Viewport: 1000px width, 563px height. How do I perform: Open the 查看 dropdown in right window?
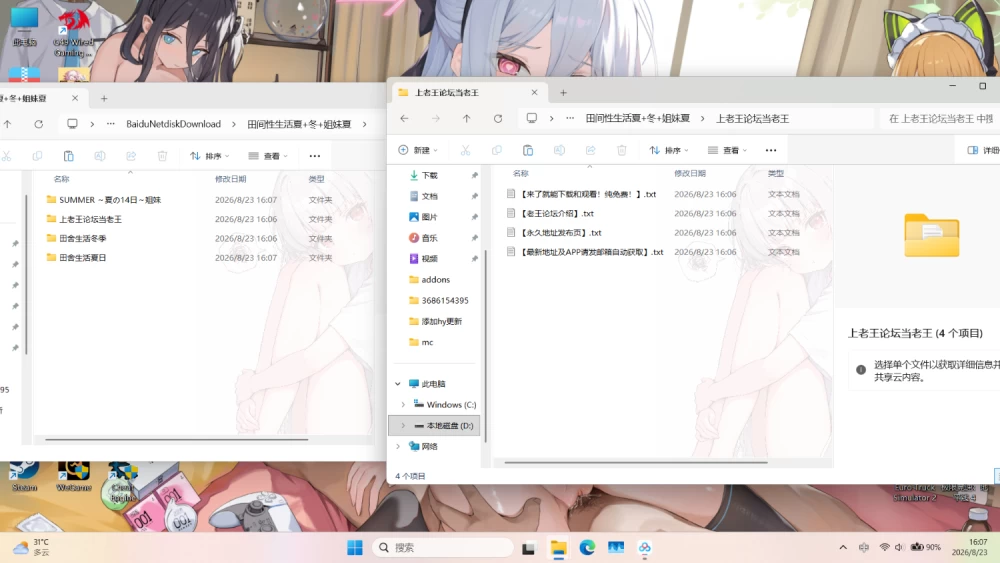727,150
